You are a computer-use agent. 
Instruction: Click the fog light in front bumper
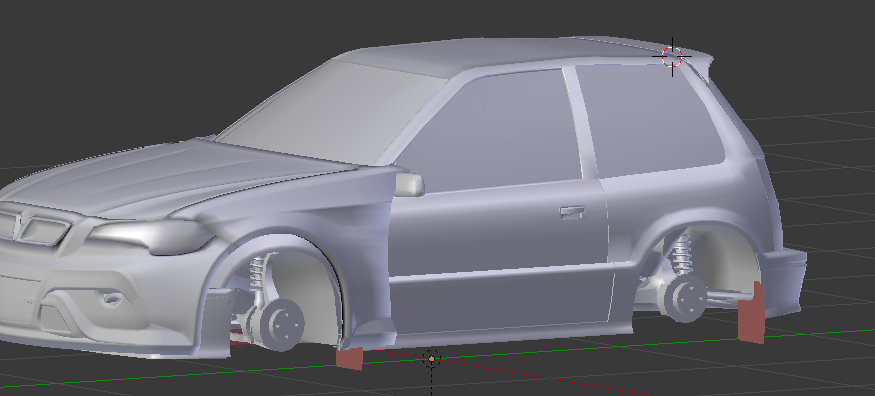(111, 298)
